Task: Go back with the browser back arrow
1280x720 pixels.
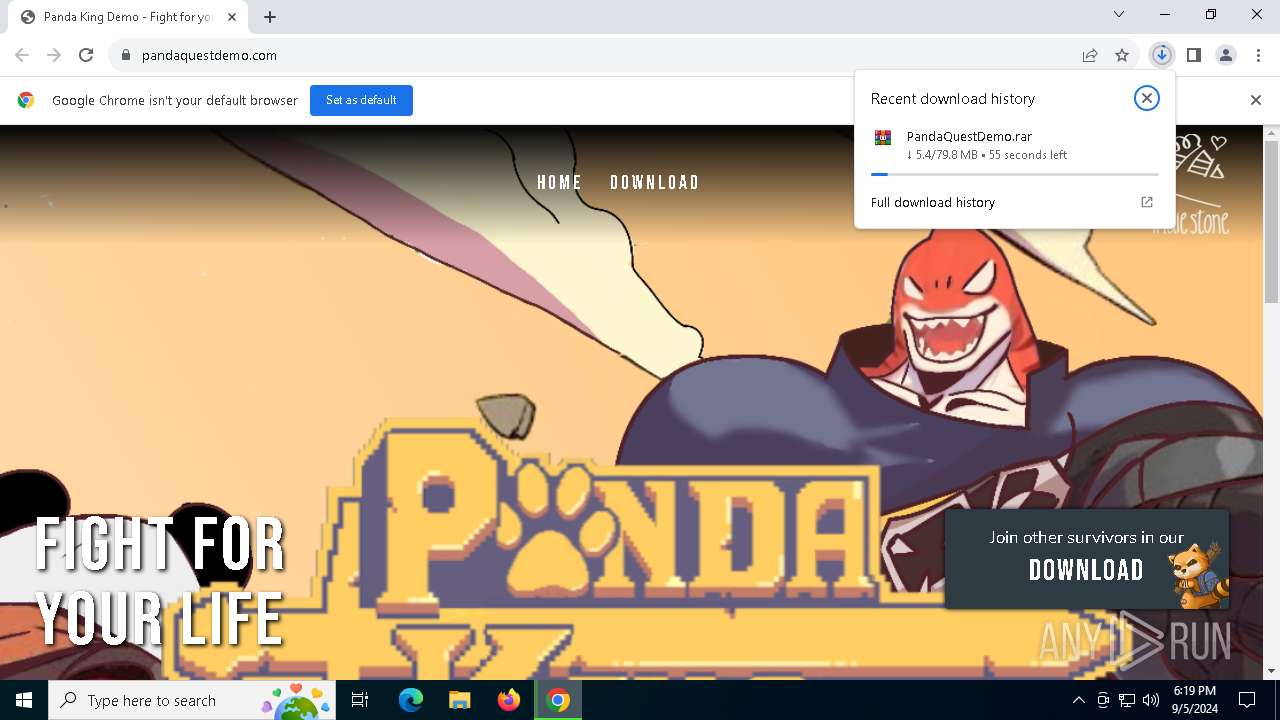Action: 22,55
